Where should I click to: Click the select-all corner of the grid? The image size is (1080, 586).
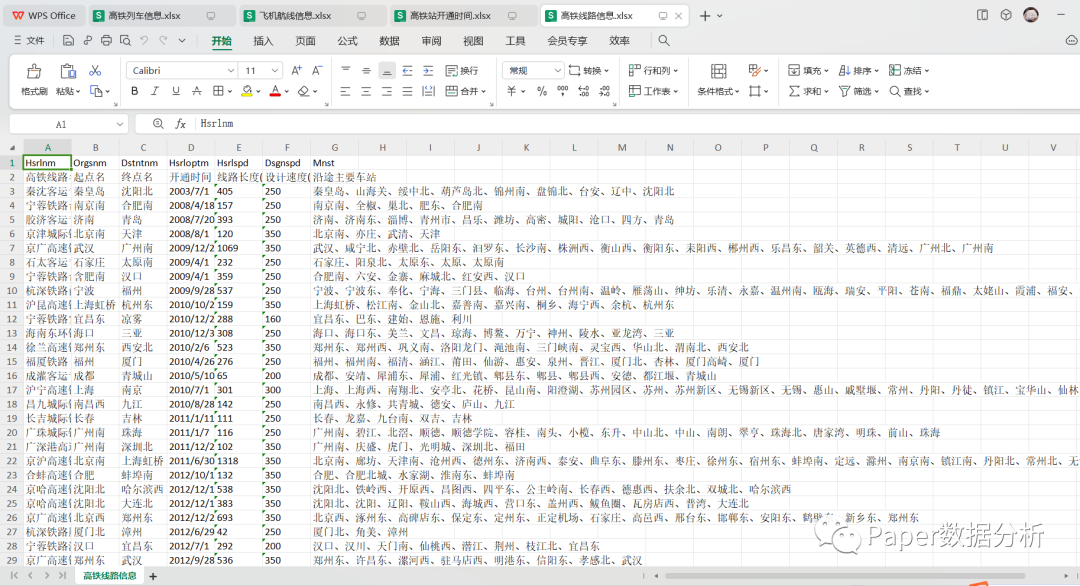click(12, 147)
